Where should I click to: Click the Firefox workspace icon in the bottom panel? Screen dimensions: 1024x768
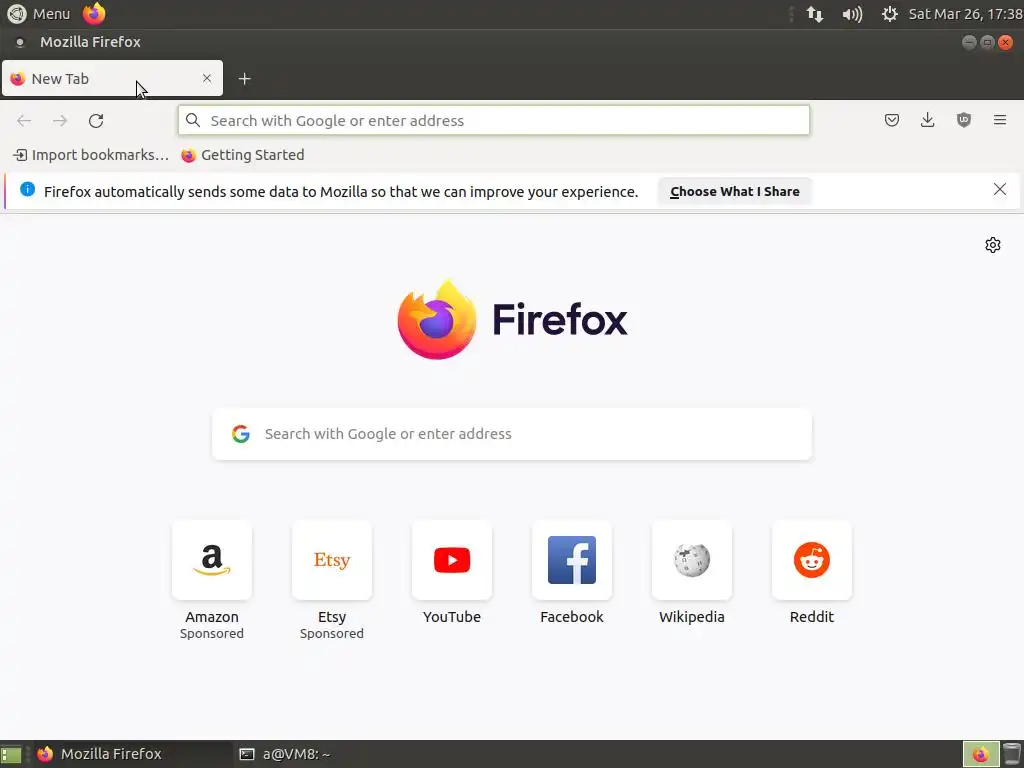pyautogui.click(x=980, y=754)
